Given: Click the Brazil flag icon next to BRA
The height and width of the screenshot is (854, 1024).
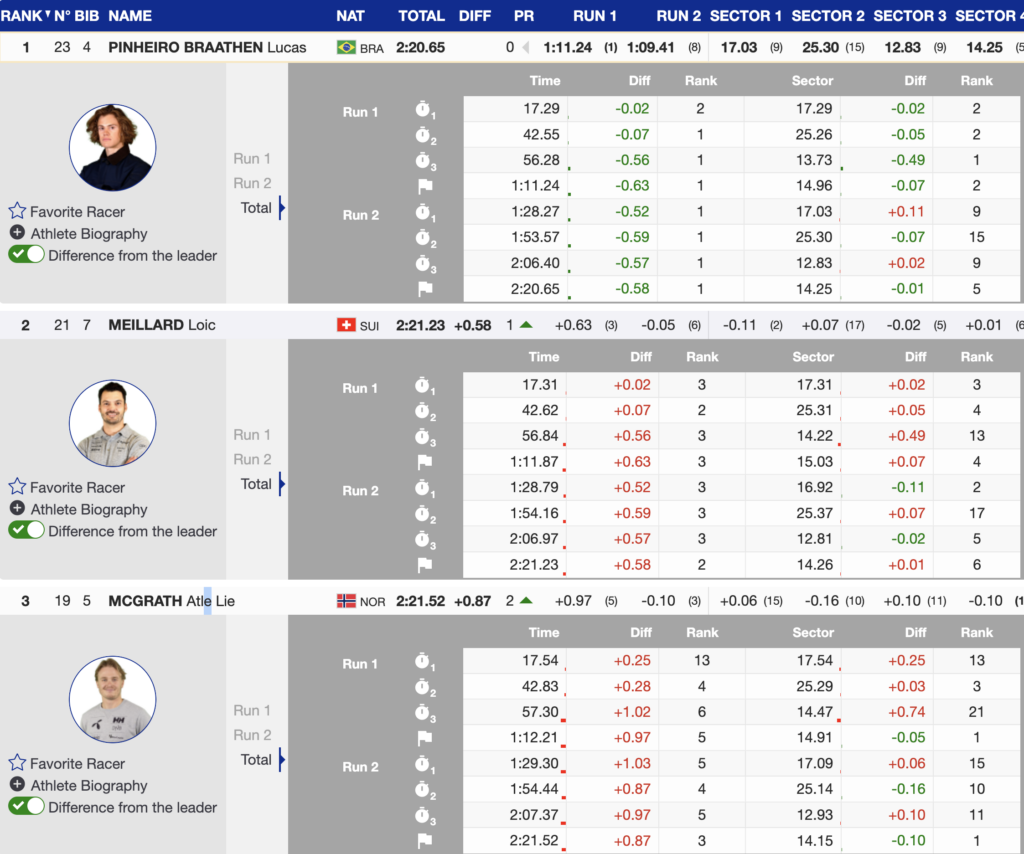Looking at the screenshot, I should pyautogui.click(x=346, y=48).
